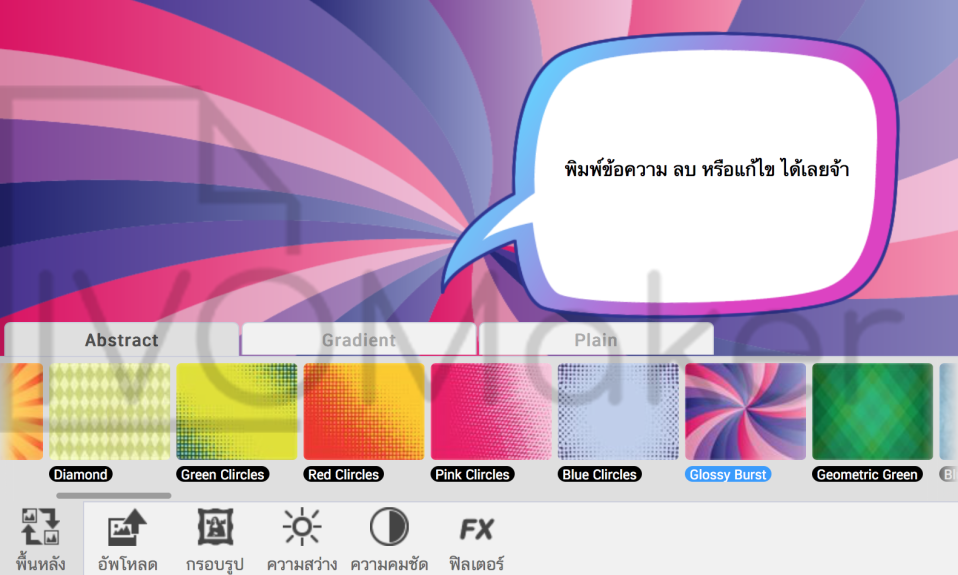Choose the Pink Circles background thumbnail
The width and height of the screenshot is (958, 575).
tap(491, 411)
